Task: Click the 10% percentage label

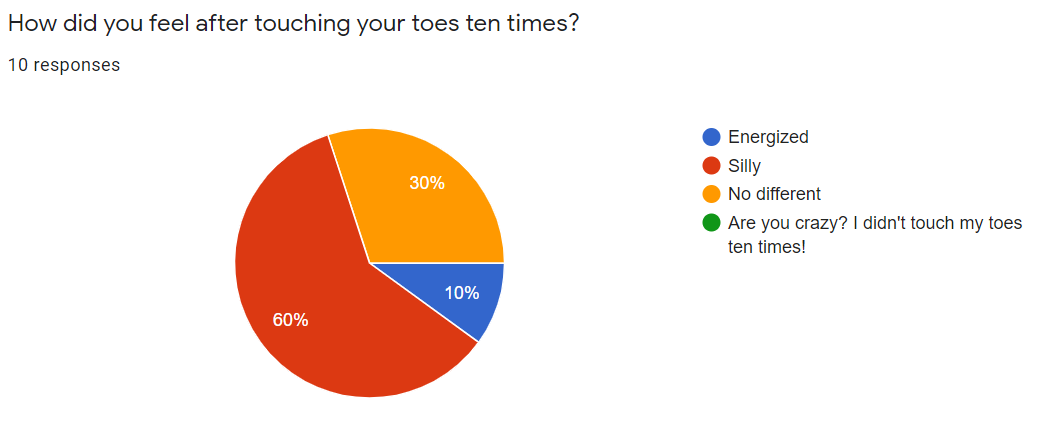Action: [462, 293]
